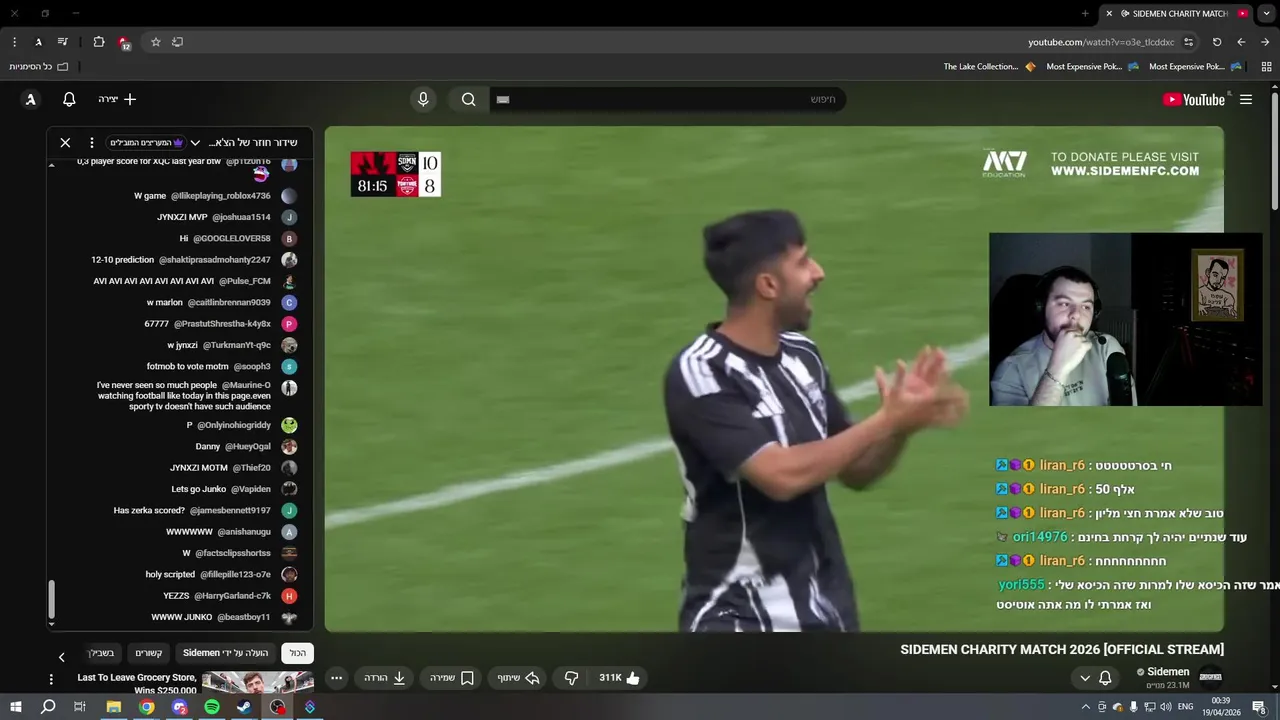Screen dimensions: 1280x720
Task: Expand subscription options chevron next to bell
Action: 1085,678
